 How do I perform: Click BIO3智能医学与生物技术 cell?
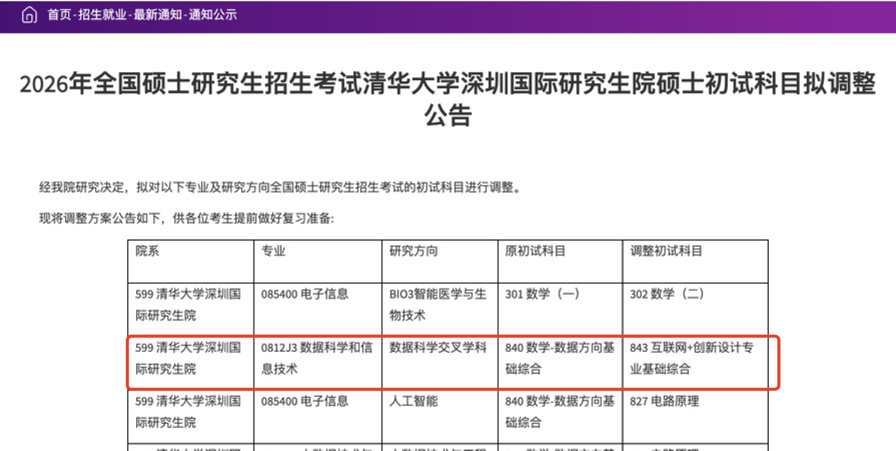(x=439, y=309)
